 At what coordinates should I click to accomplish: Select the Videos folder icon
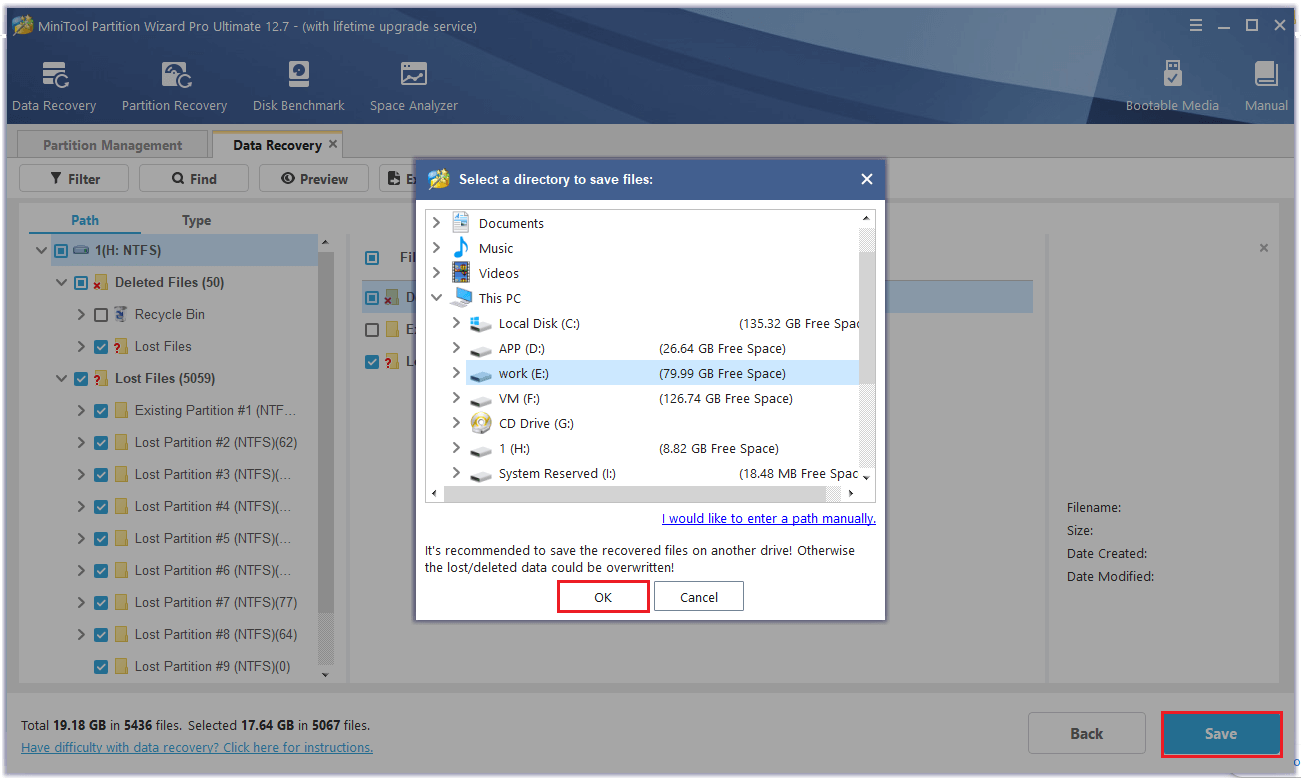point(461,273)
